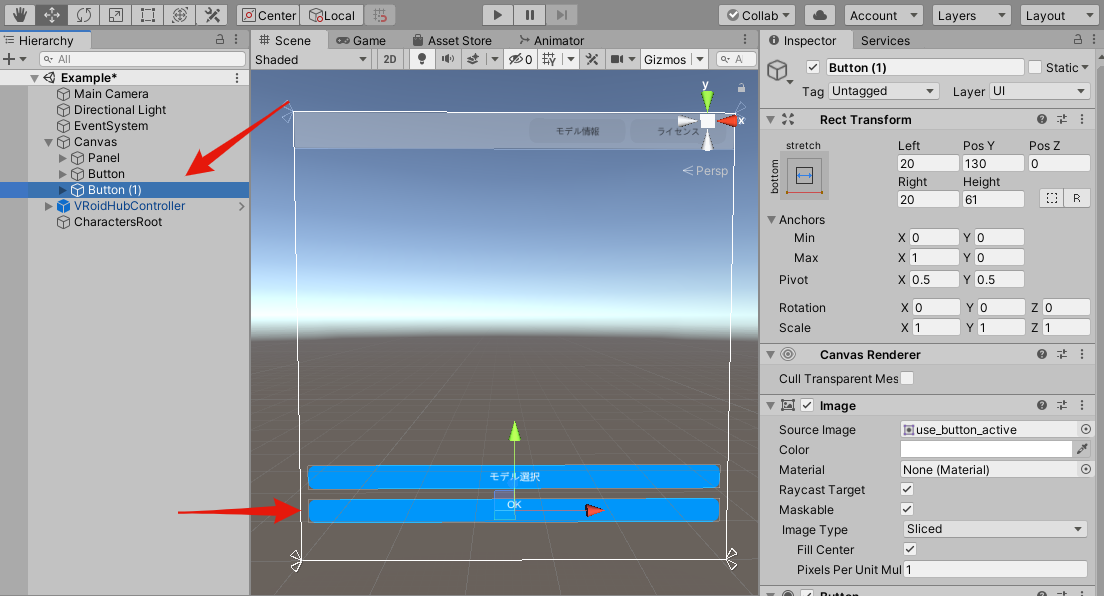Image resolution: width=1104 pixels, height=596 pixels.
Task: Select CharactersRoot in Hierarchy
Action: (x=118, y=222)
